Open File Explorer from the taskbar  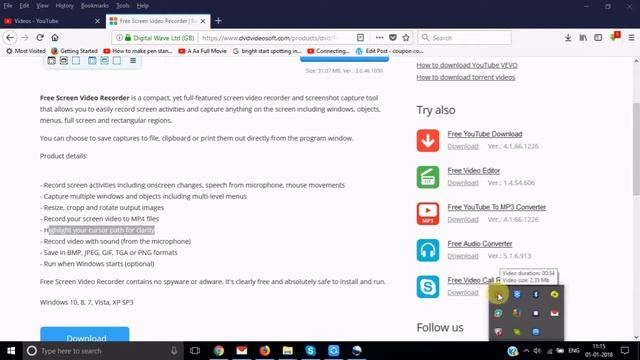pyautogui.click(x=288, y=351)
